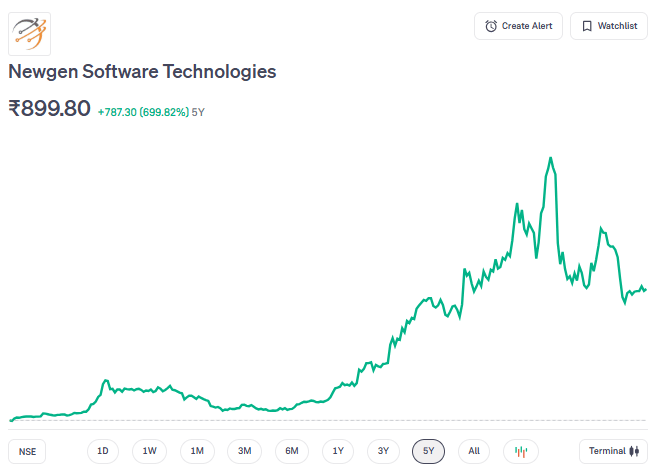This screenshot has height=473, width=666.
Task: Click the Newgen Software company logo
Action: pyautogui.click(x=29, y=33)
